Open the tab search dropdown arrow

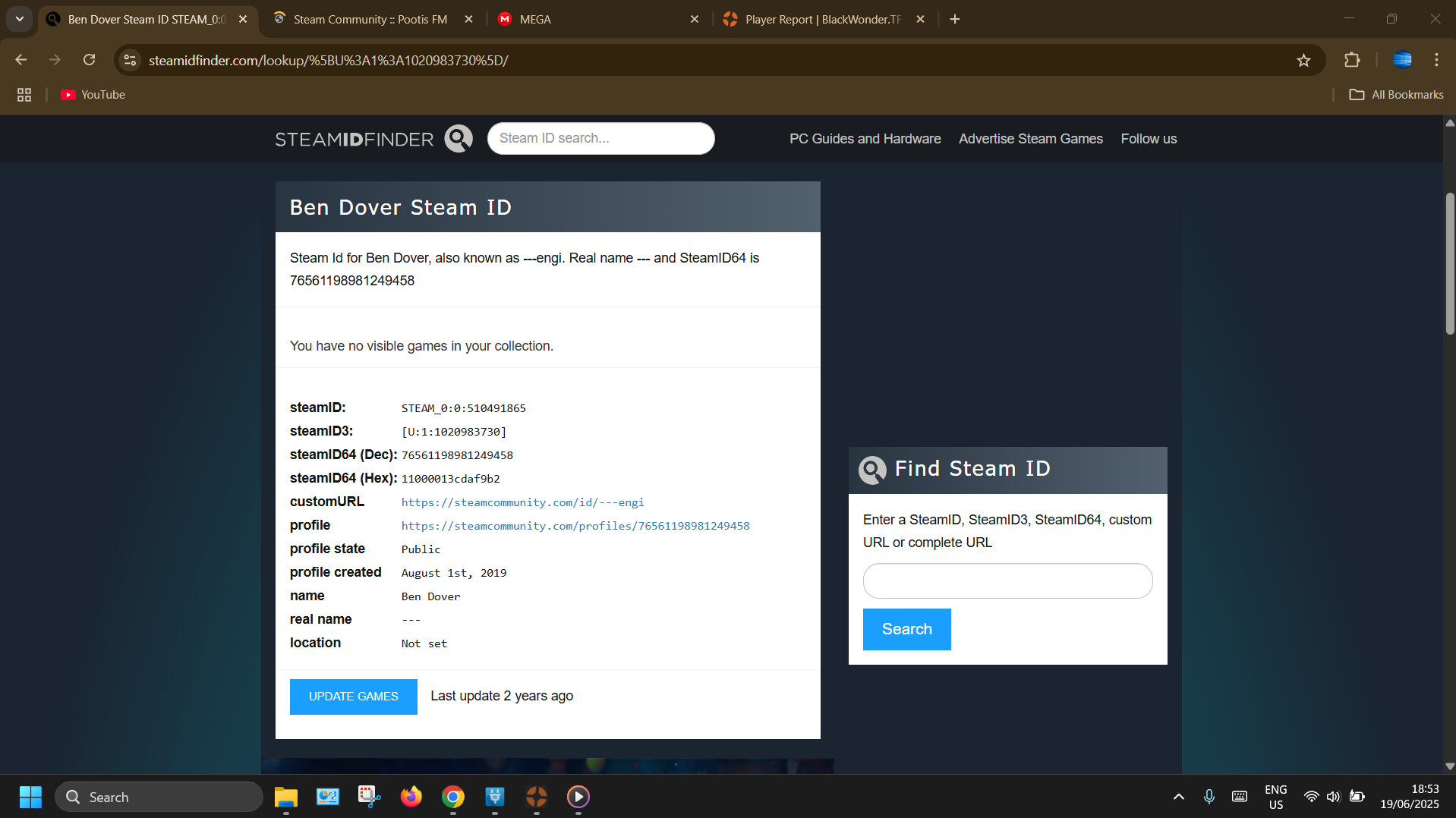(20, 19)
